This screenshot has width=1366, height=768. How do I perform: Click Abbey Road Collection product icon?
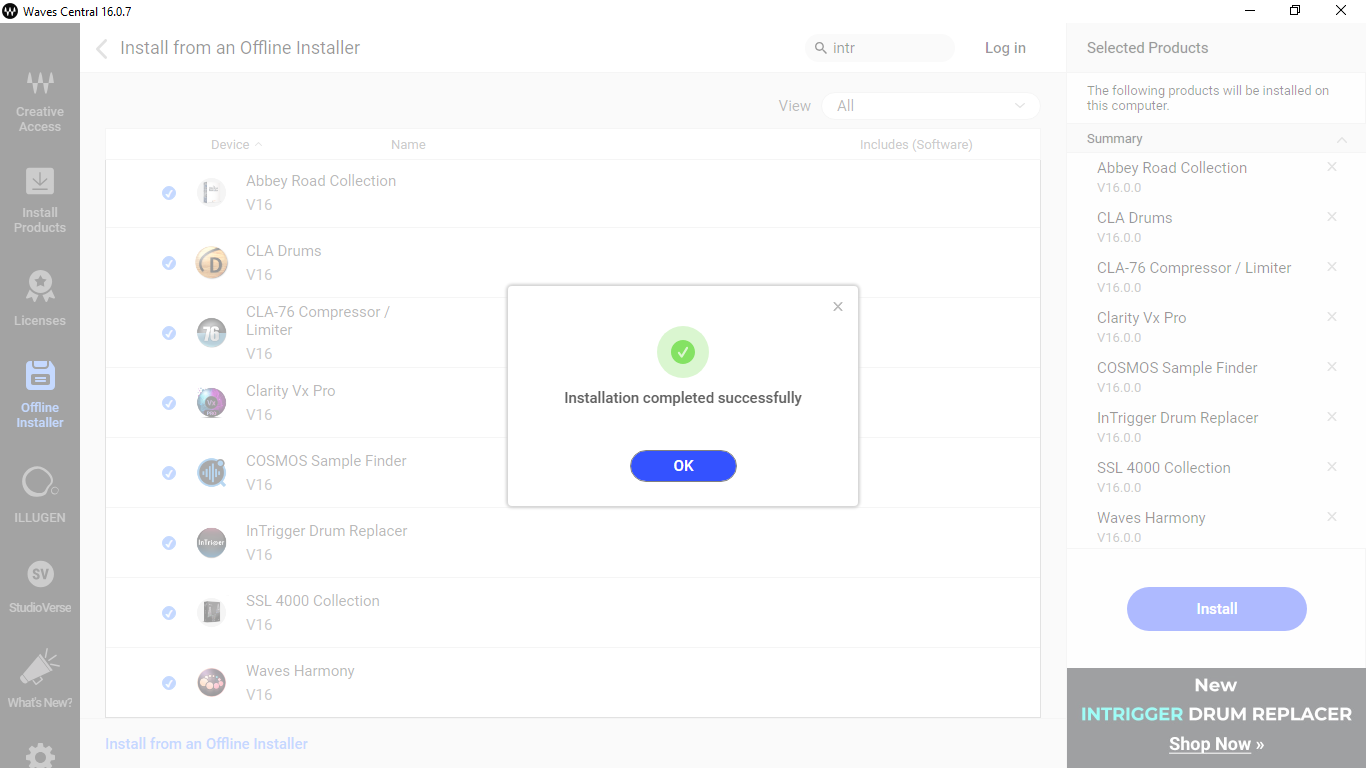point(211,193)
